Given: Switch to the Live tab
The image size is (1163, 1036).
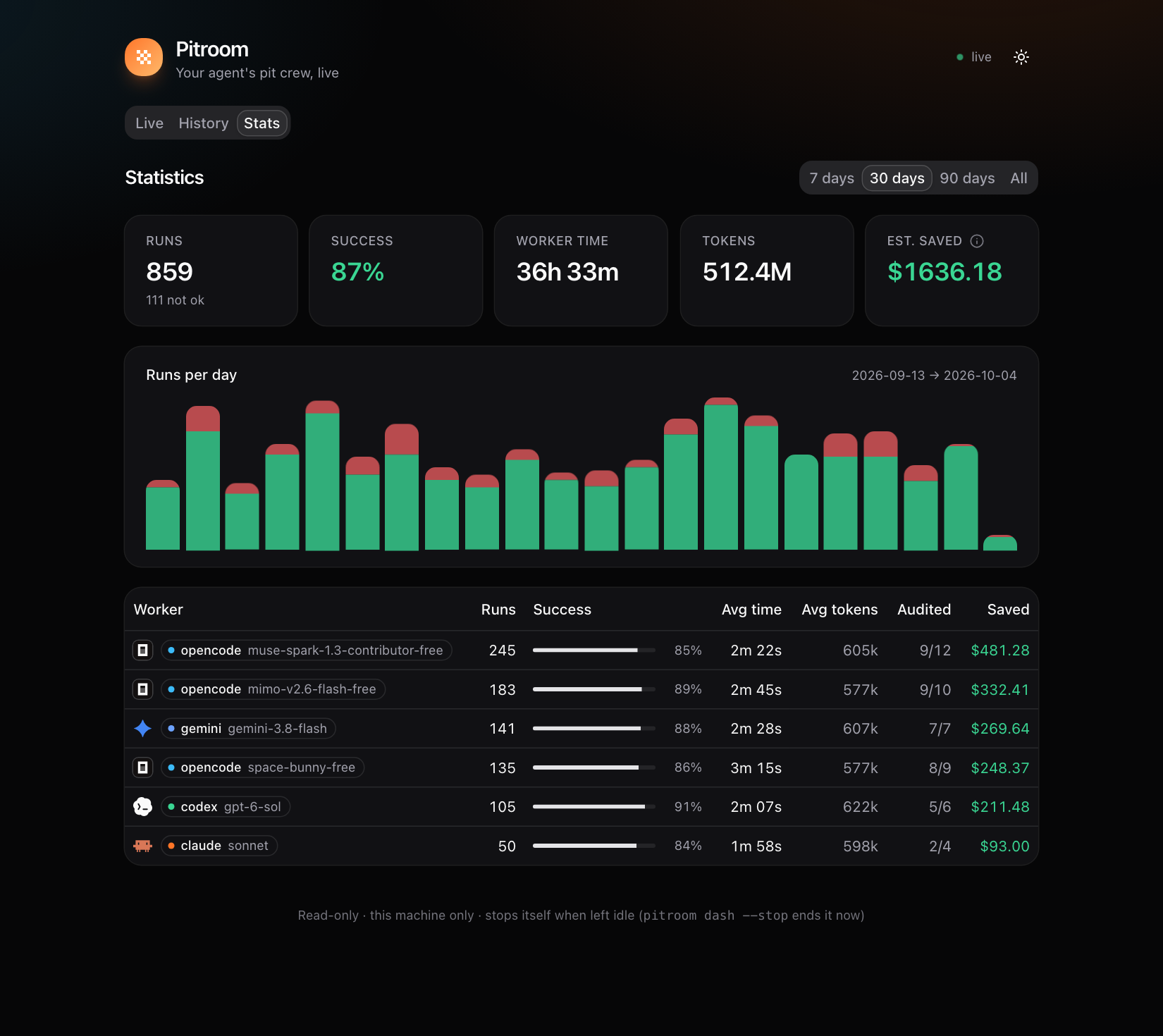Looking at the screenshot, I should click(x=149, y=123).
